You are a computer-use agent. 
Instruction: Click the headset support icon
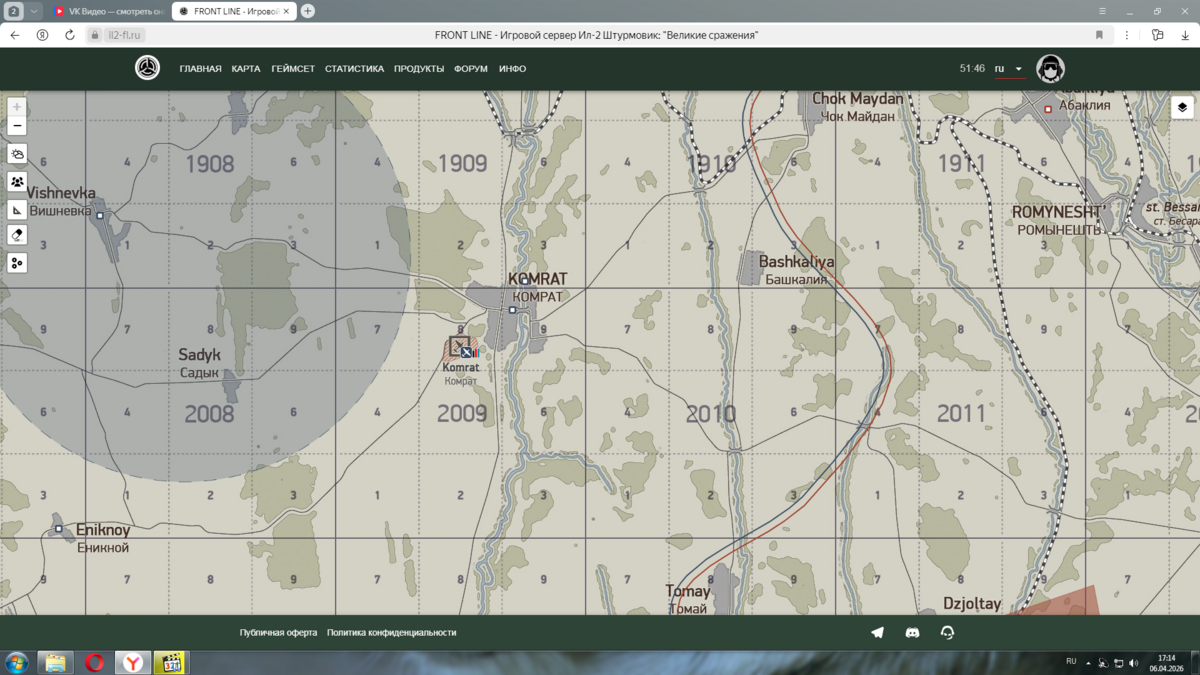click(947, 632)
